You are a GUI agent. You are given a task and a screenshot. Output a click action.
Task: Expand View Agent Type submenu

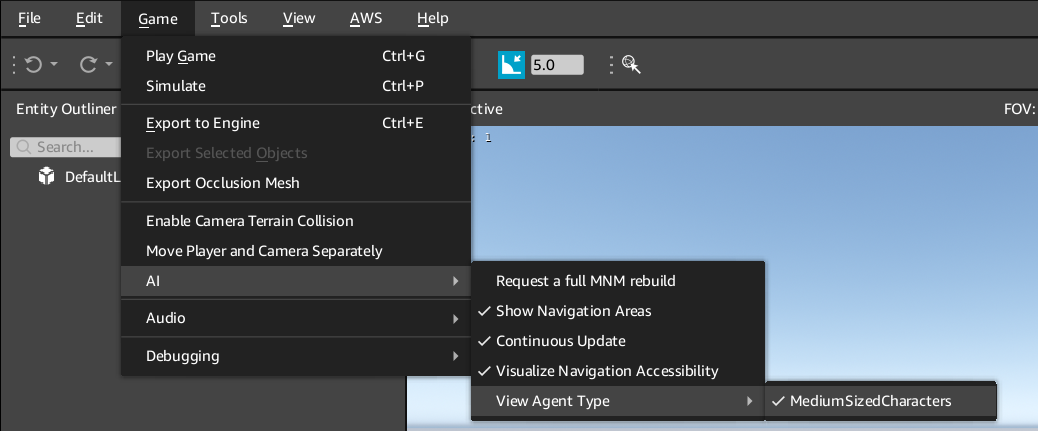coord(618,401)
